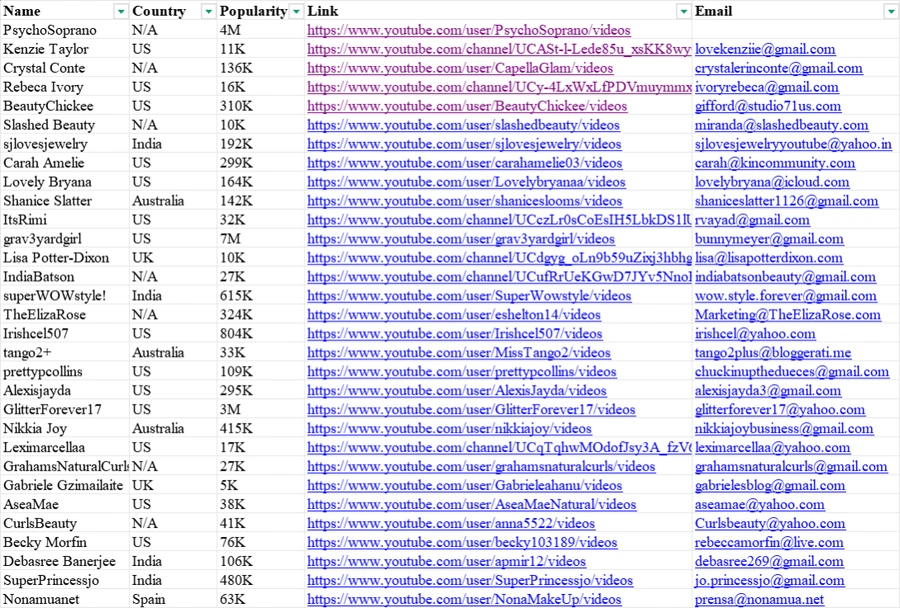Click the Marketing@TheElizaRose.com email link
Screen dimensions: 900x608
(788, 315)
